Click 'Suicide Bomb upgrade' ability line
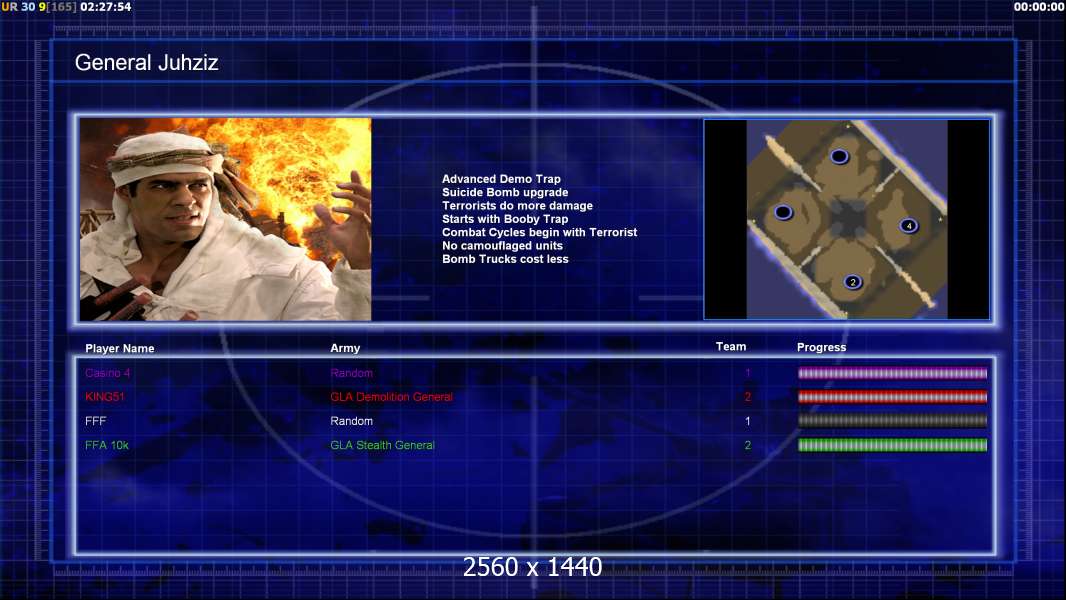The width and height of the screenshot is (1066, 600). point(505,192)
